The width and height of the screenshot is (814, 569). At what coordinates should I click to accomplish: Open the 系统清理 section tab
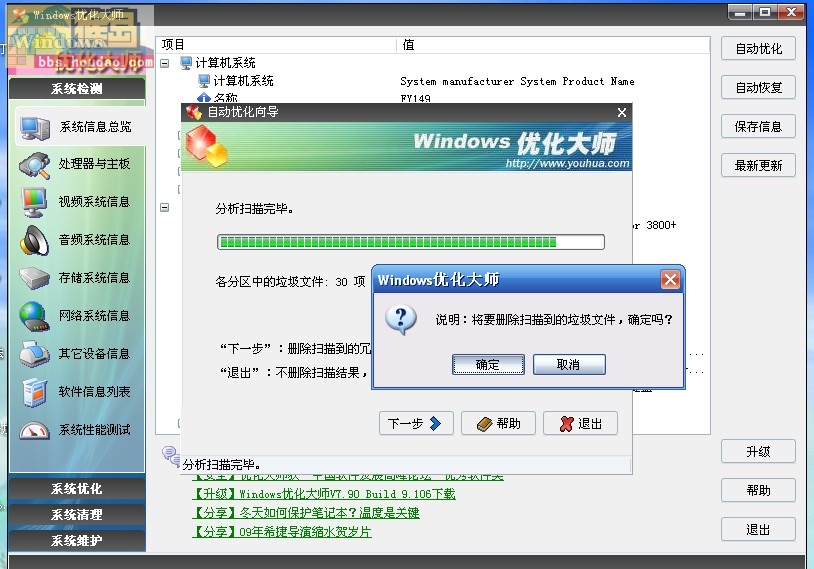pos(77,514)
